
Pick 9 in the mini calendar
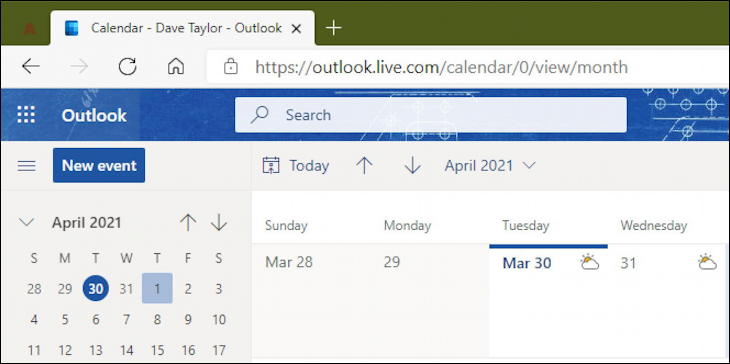coord(188,320)
